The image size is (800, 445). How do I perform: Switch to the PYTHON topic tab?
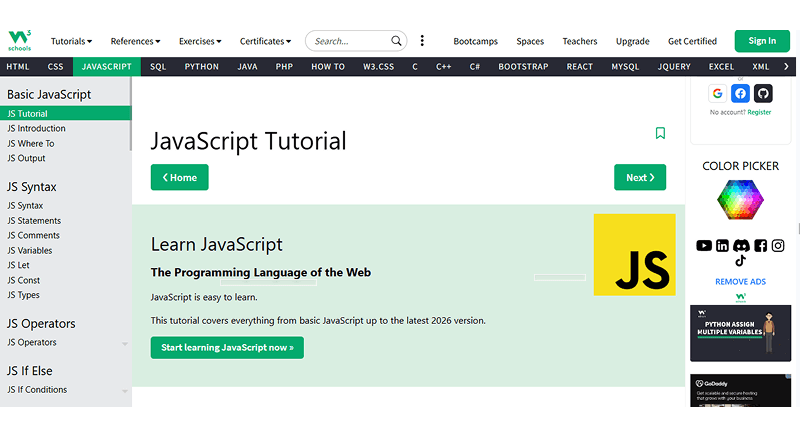201,66
